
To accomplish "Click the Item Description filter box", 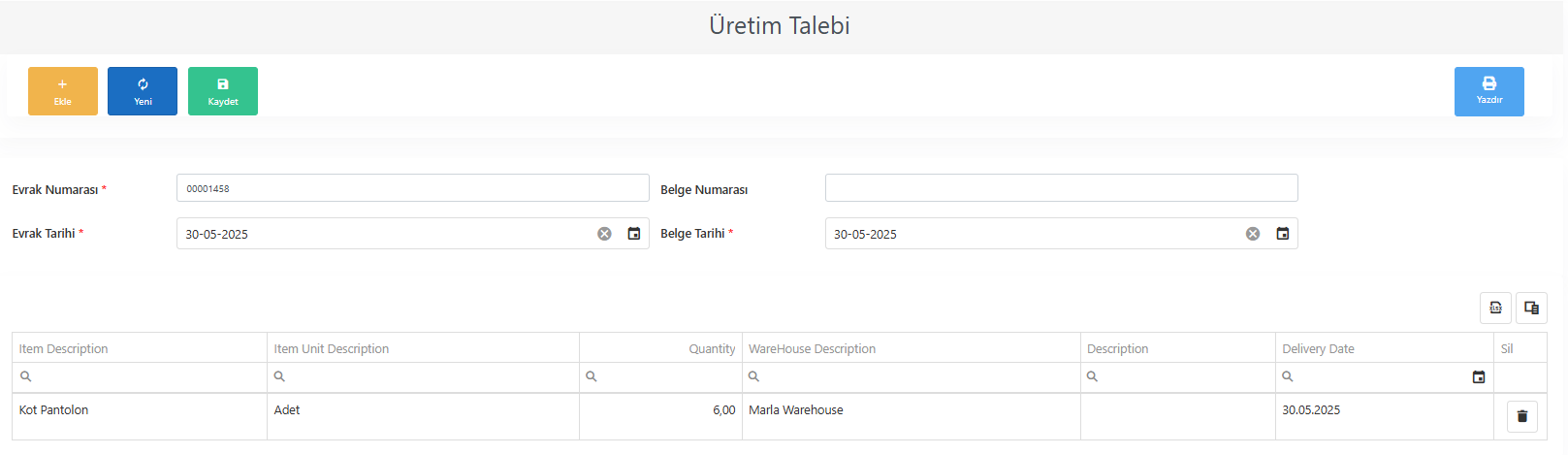I will click(x=140, y=376).
